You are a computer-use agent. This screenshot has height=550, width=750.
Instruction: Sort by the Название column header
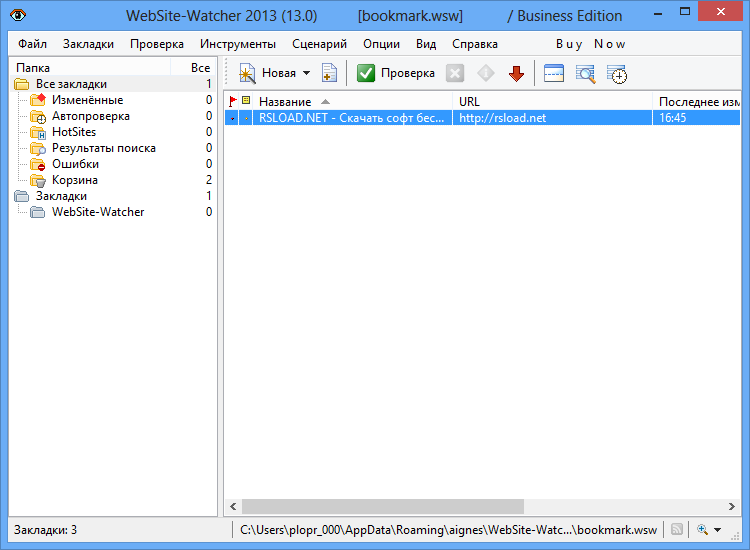[285, 102]
